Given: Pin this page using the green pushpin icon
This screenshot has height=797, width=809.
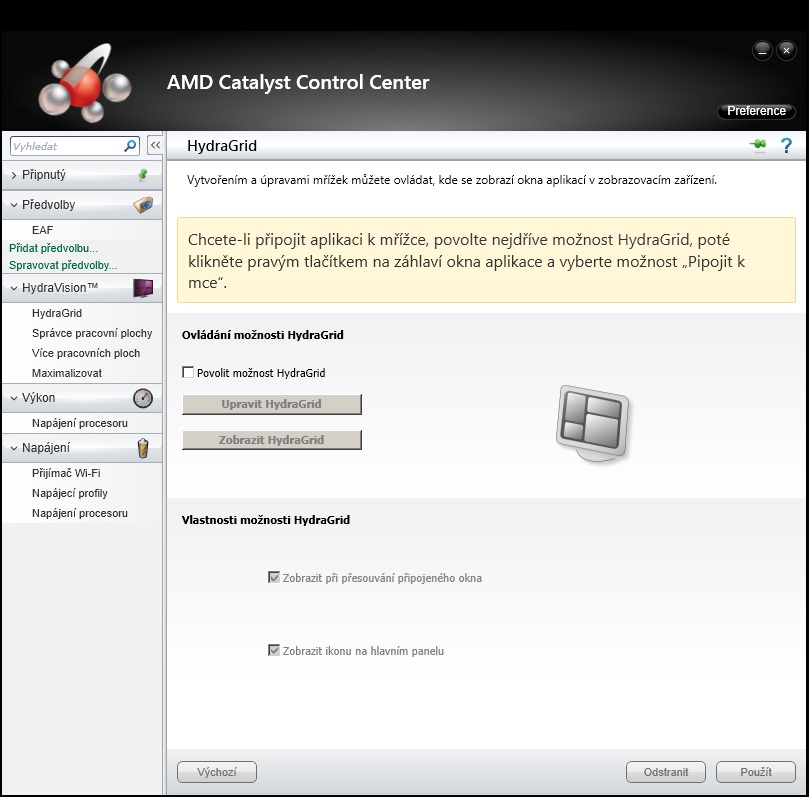Looking at the screenshot, I should 758,145.
